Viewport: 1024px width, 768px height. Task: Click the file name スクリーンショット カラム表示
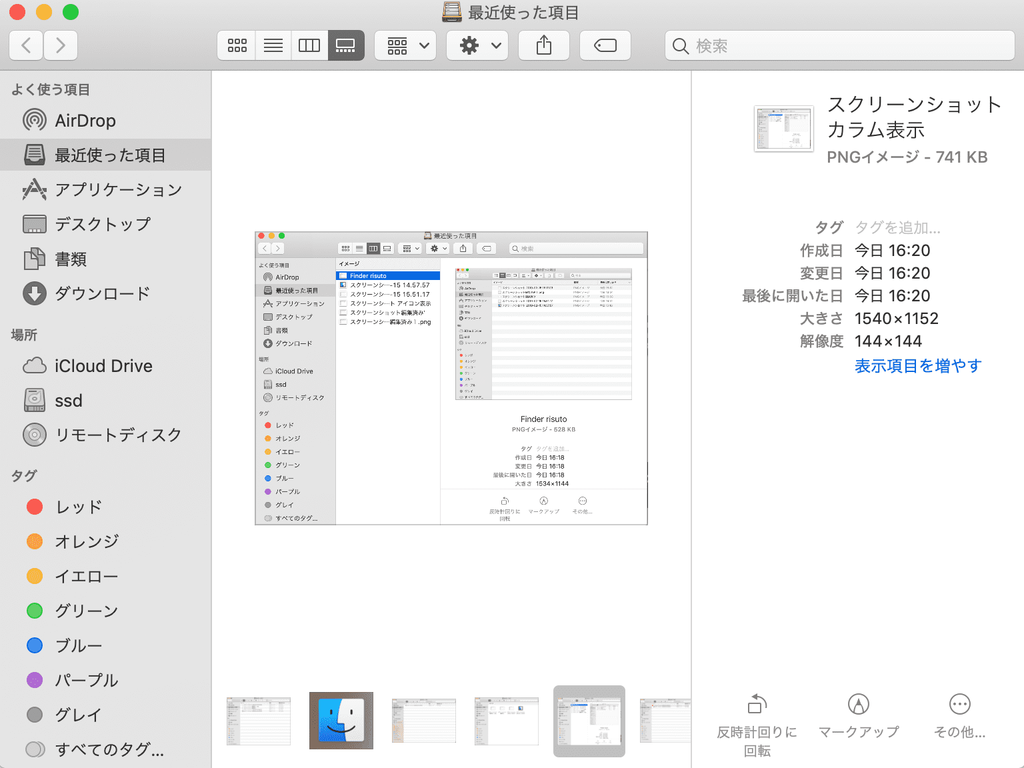pos(914,117)
